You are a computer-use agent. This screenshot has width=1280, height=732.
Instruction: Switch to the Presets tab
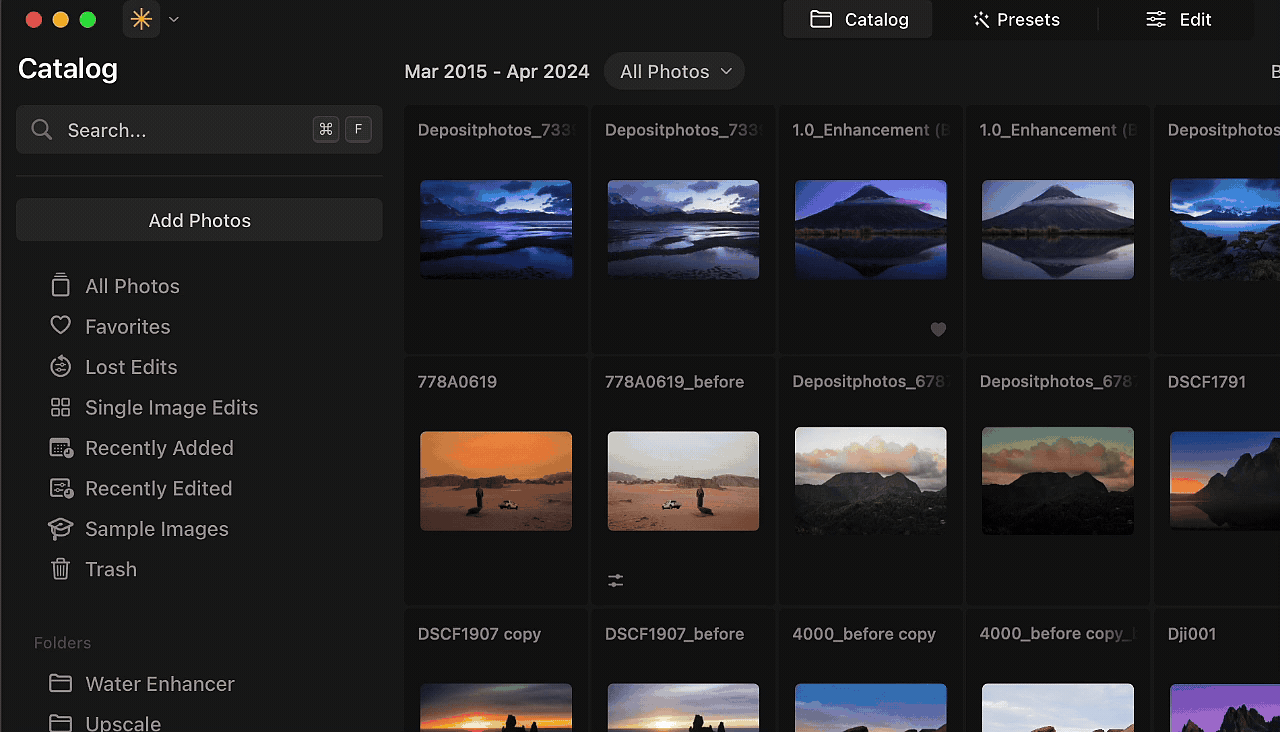coord(1015,19)
